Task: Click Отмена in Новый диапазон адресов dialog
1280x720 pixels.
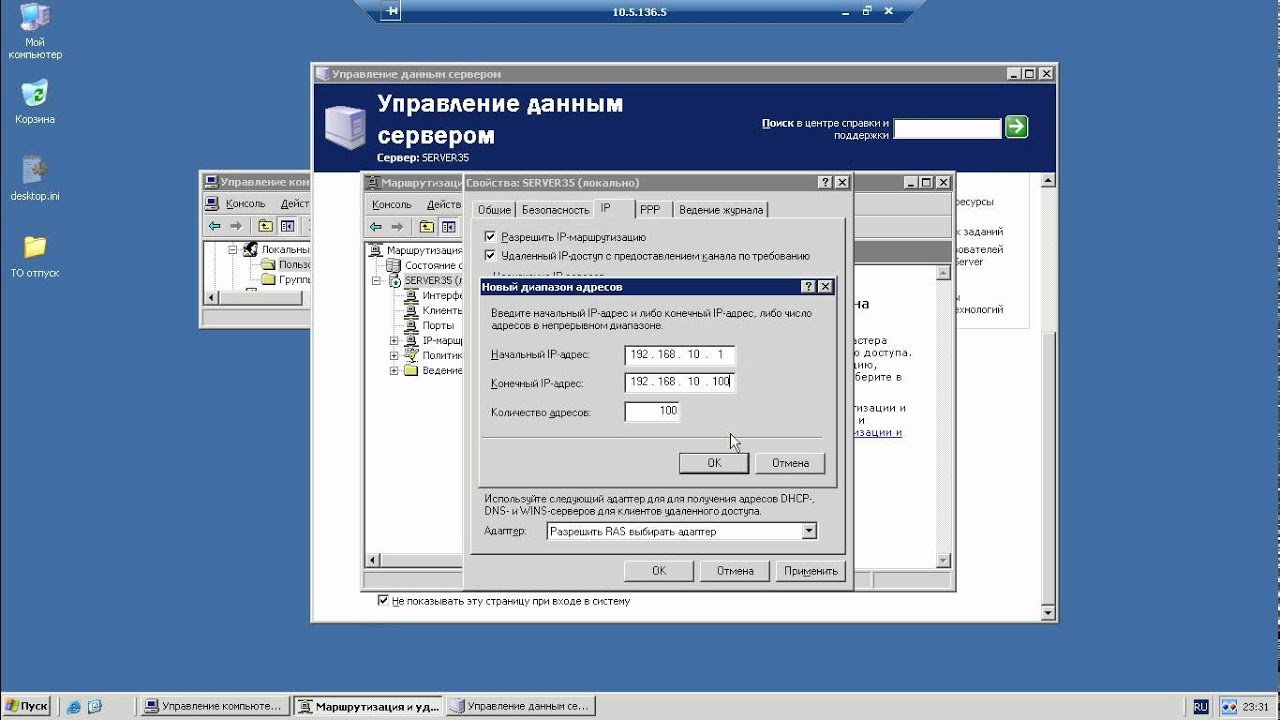Action: point(790,463)
